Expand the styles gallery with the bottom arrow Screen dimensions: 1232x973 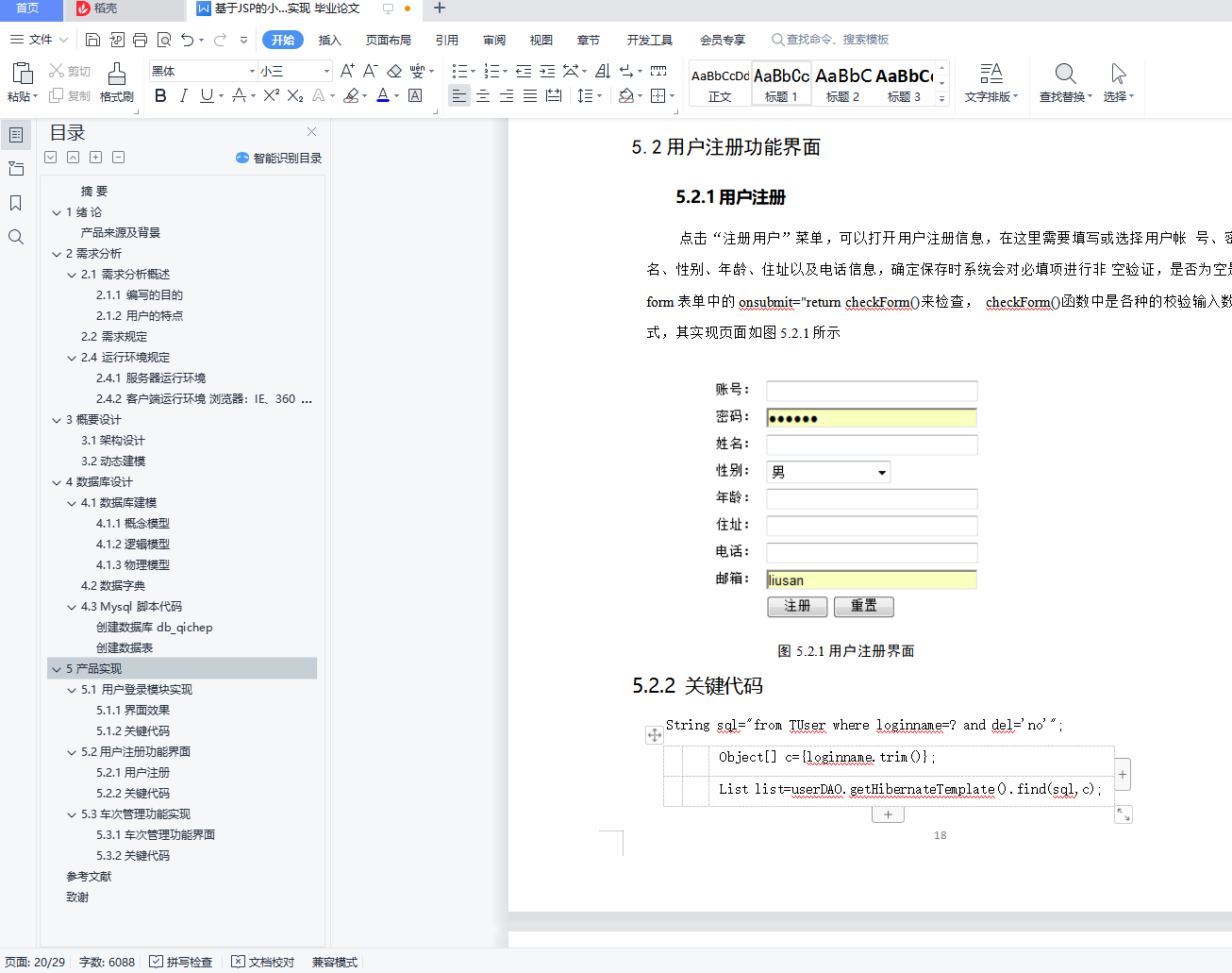[941, 98]
